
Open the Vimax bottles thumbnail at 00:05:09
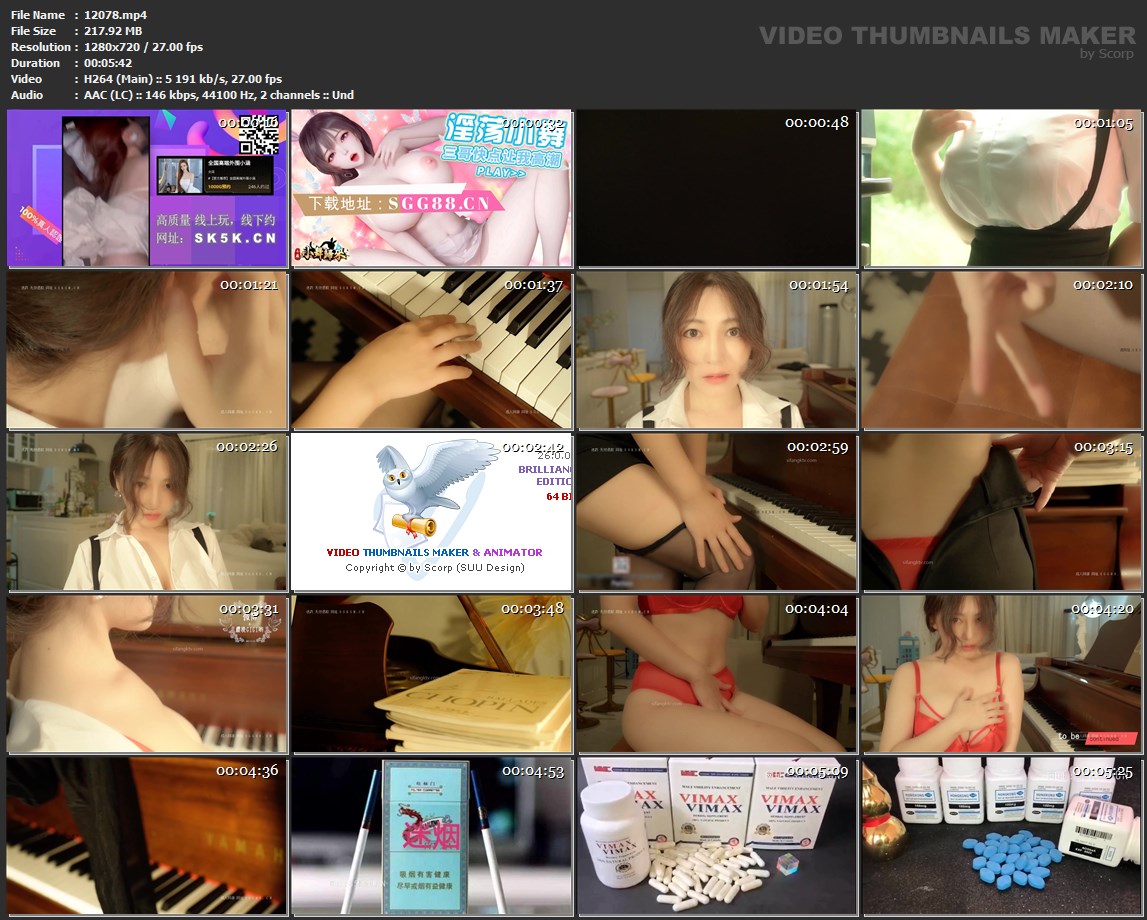pos(716,836)
